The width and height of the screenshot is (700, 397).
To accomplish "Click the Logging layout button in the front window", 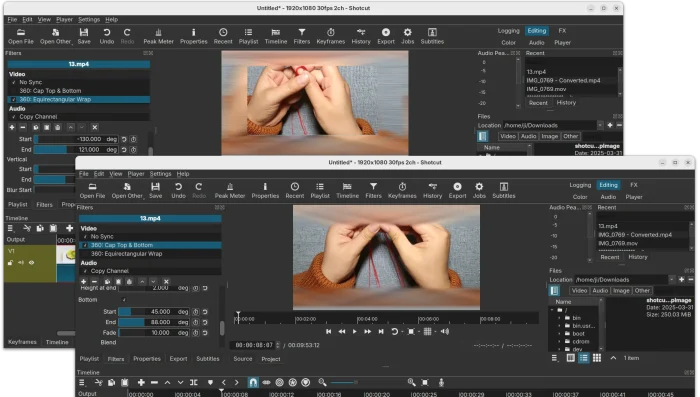I will tap(580, 185).
